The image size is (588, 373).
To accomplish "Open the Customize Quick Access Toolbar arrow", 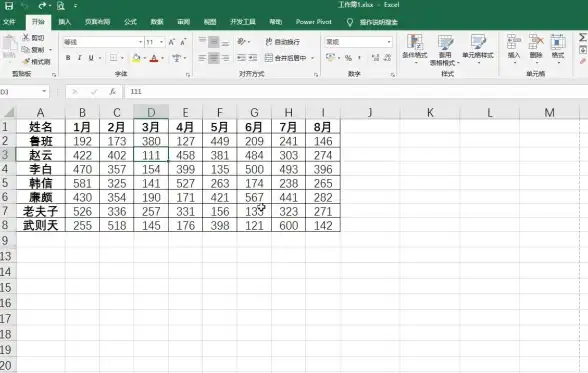I will (75, 6).
